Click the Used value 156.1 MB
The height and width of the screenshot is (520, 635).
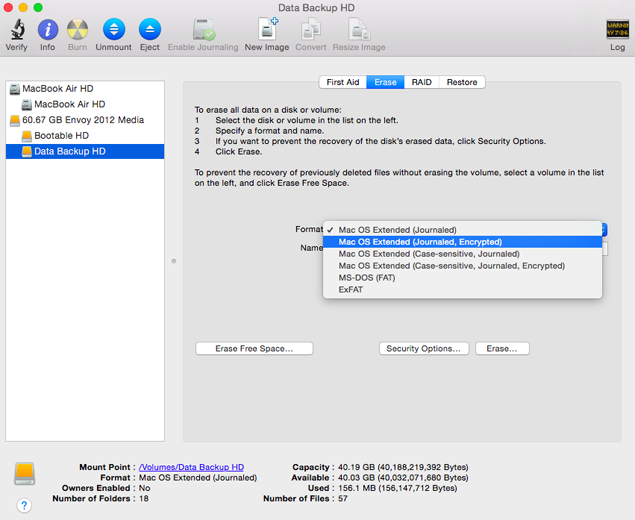(397, 488)
